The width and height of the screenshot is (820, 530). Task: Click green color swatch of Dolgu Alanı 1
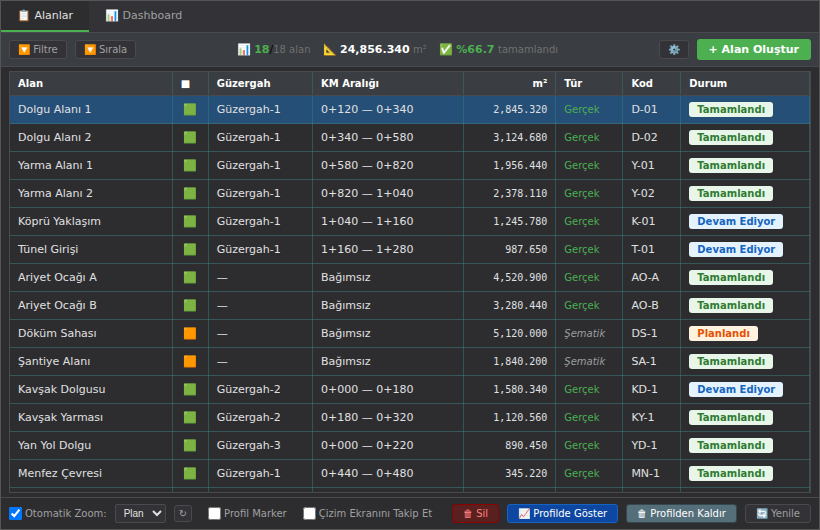click(190, 109)
